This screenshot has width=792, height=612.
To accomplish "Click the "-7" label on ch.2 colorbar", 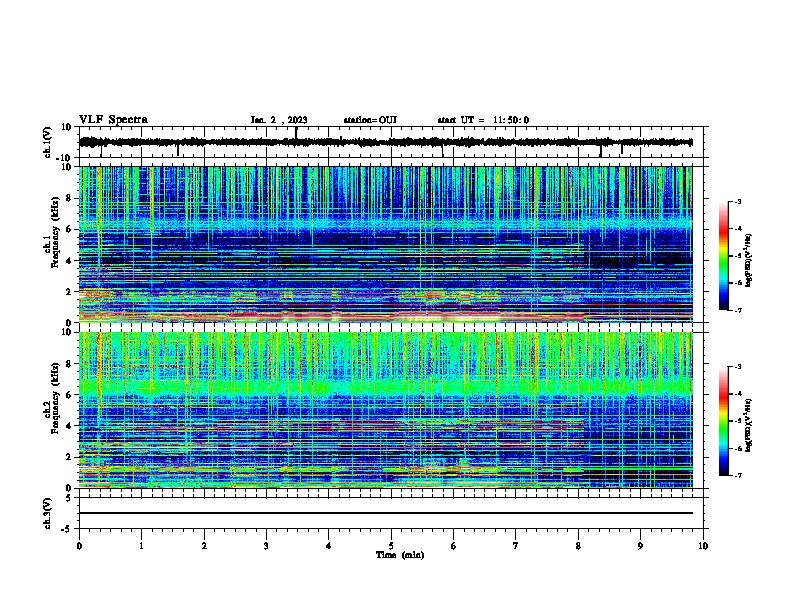I will [738, 476].
